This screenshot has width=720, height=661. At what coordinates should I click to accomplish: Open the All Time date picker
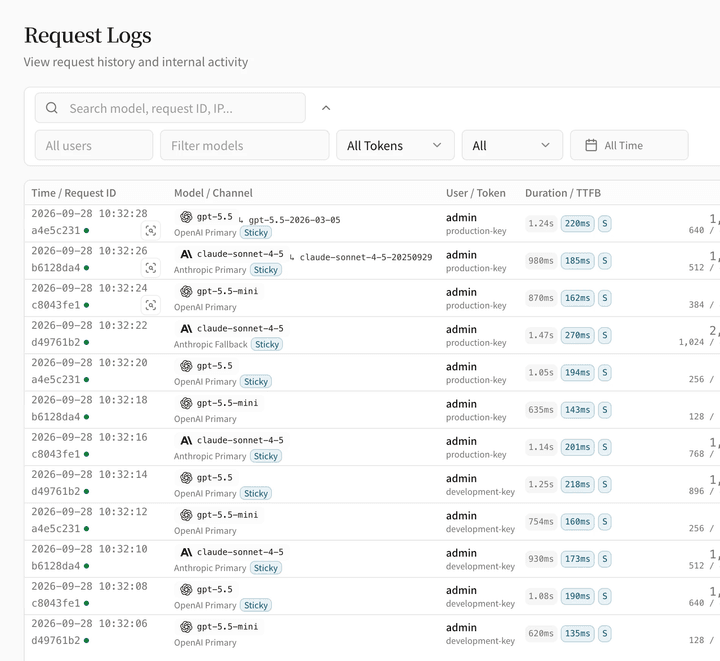pyautogui.click(x=629, y=145)
